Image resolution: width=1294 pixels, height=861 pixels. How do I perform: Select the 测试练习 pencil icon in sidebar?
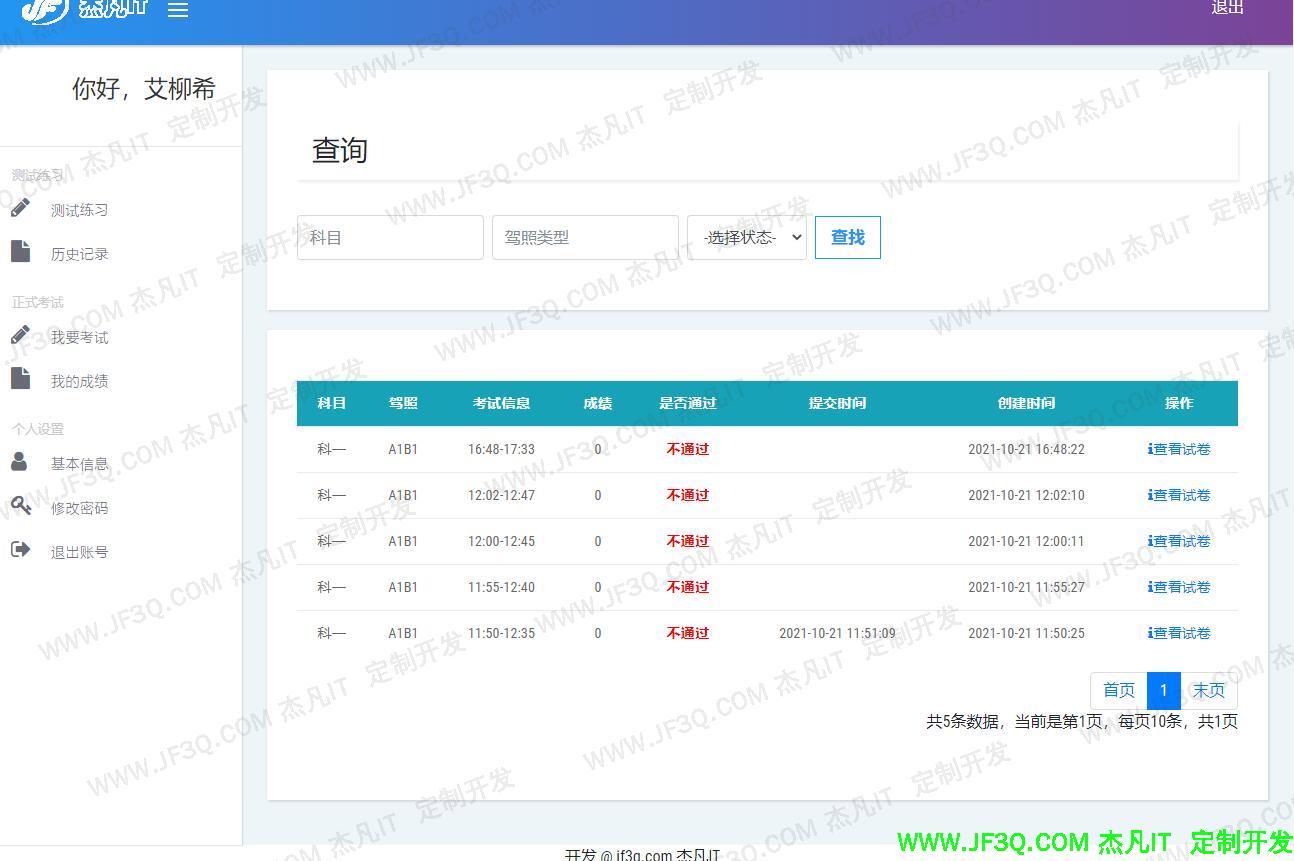point(22,208)
